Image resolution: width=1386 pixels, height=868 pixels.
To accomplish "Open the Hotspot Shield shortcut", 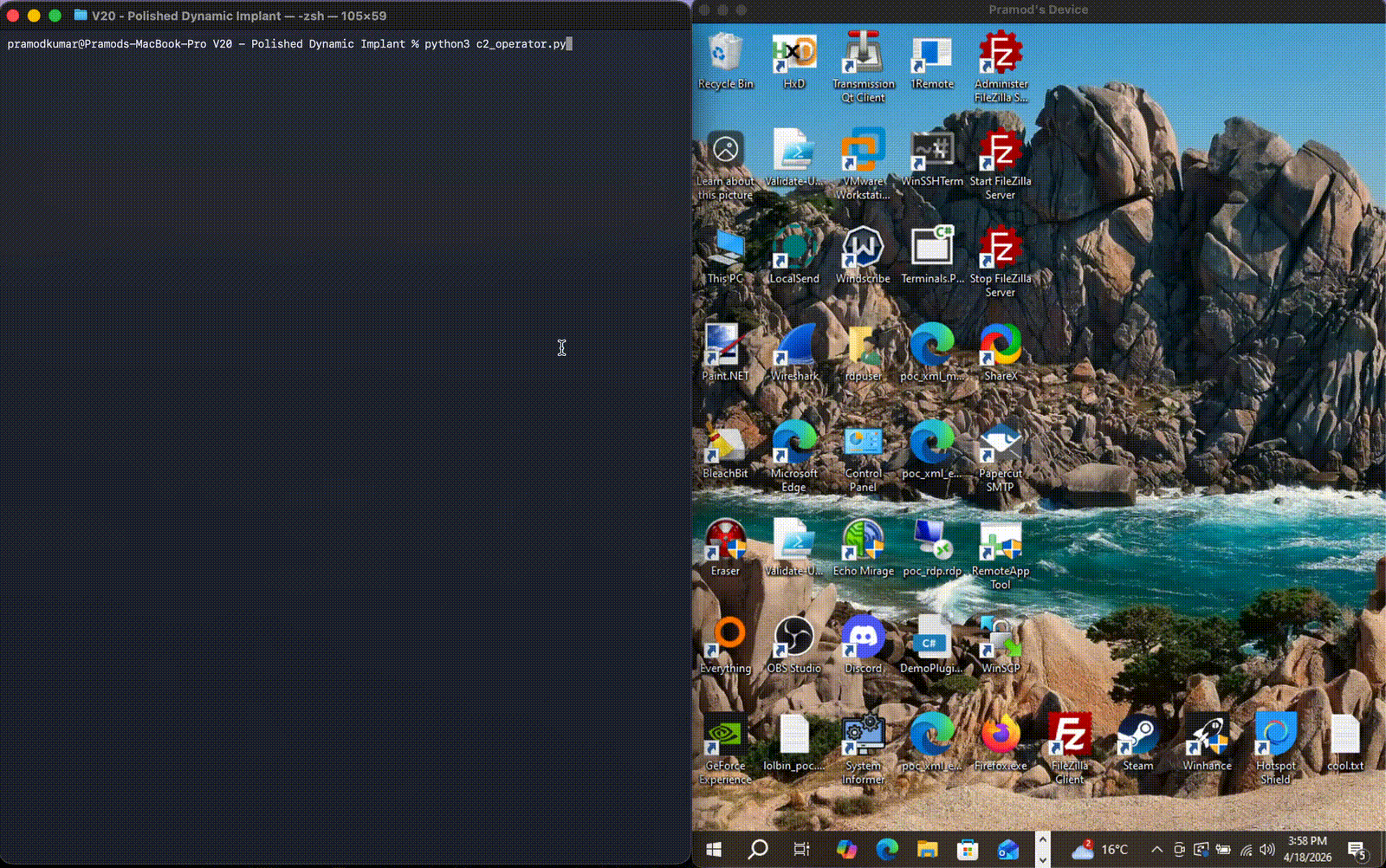I will pos(1275,749).
